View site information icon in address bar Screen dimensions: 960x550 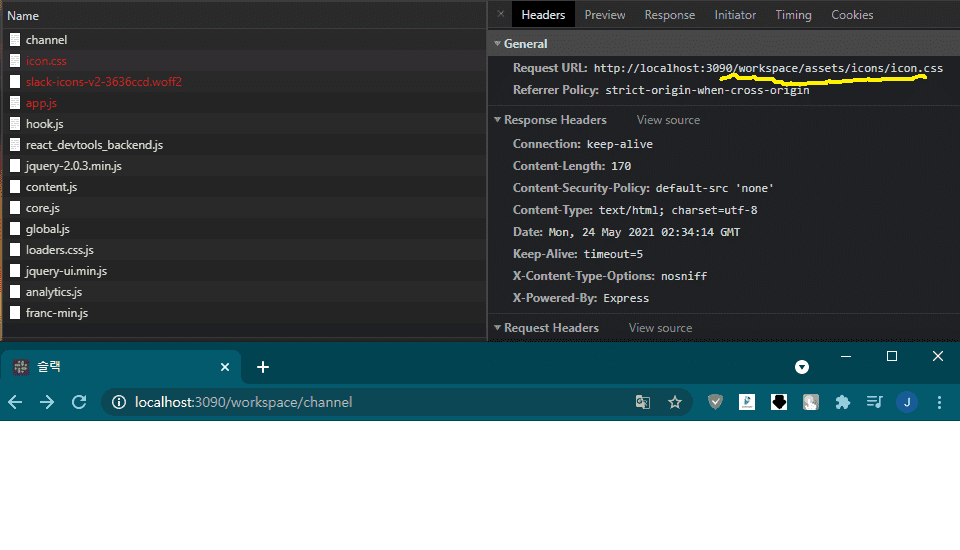119,402
